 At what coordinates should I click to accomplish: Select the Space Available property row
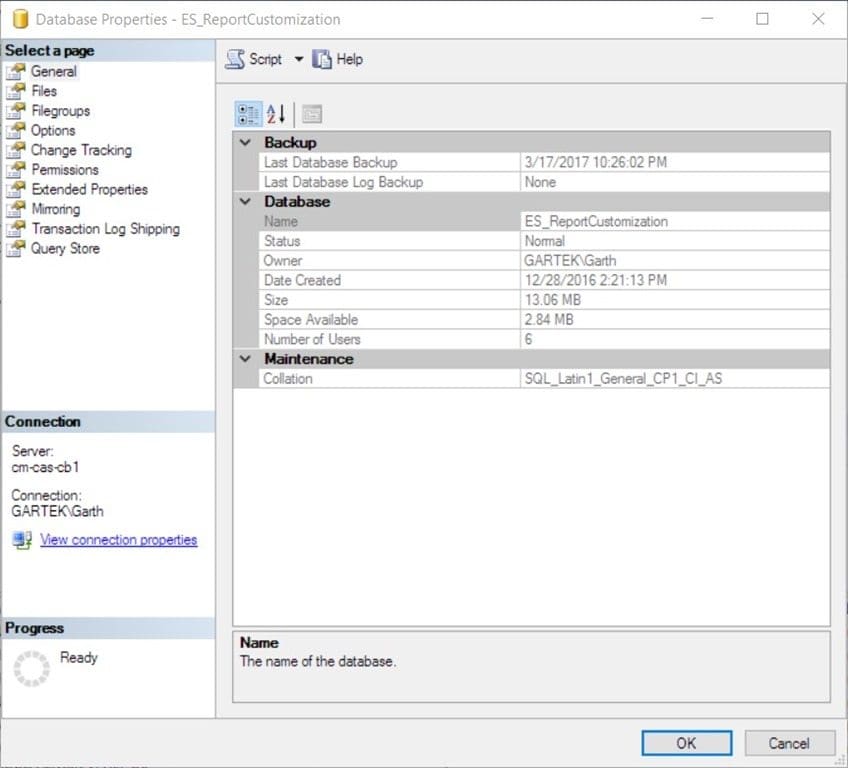pyautogui.click(x=544, y=320)
